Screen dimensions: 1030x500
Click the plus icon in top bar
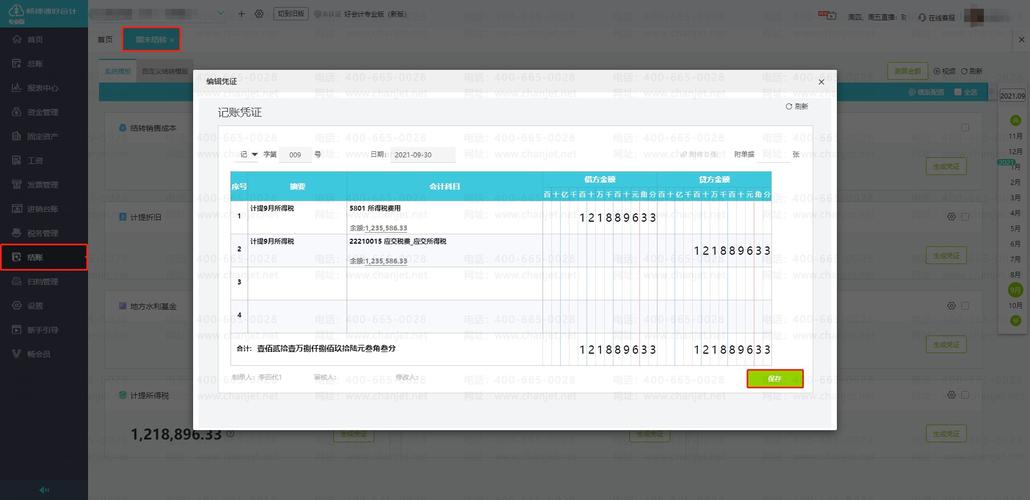(241, 14)
